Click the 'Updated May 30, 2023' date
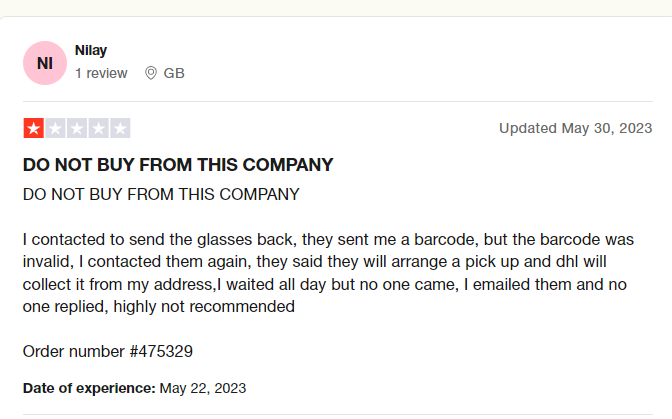Image resolution: width=672 pixels, height=419 pixels. (x=575, y=128)
